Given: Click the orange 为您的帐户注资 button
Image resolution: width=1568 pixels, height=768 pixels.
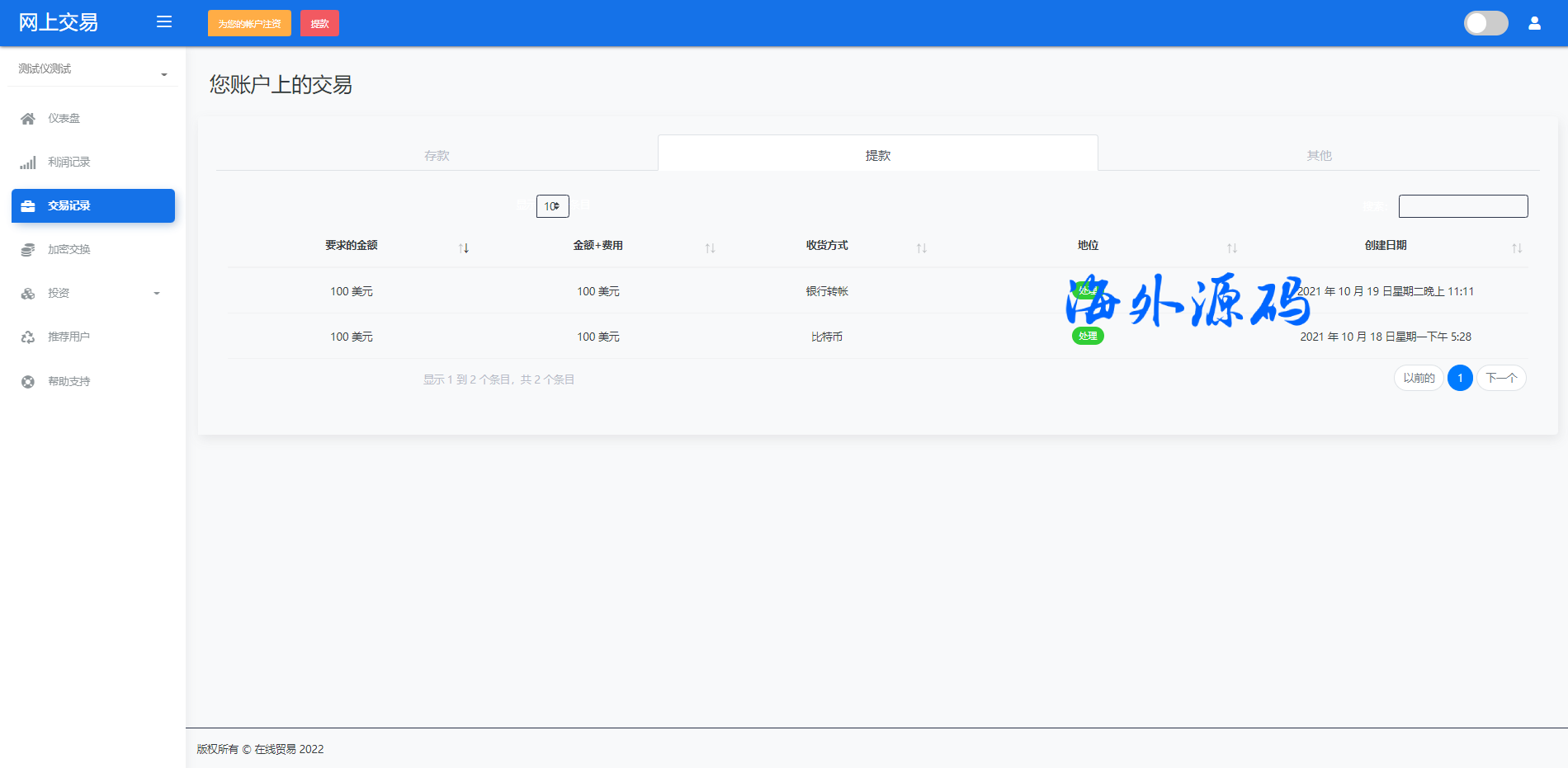Looking at the screenshot, I should tap(249, 23).
